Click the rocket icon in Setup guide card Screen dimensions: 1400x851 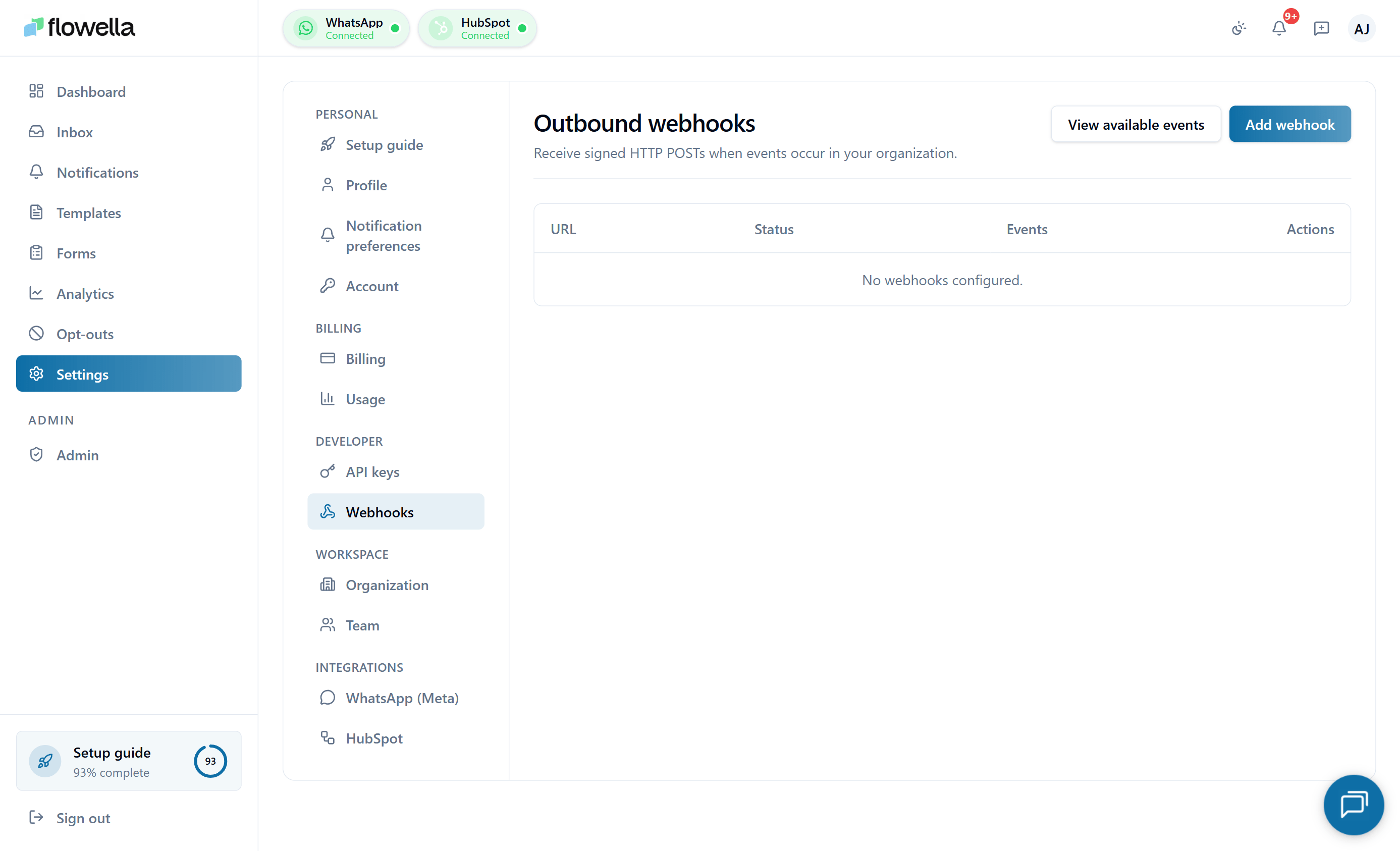(x=45, y=761)
